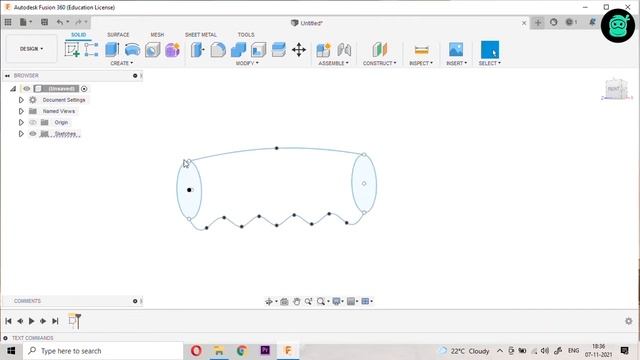
Task: Open the Display Settings dropdown
Action: 338,302
